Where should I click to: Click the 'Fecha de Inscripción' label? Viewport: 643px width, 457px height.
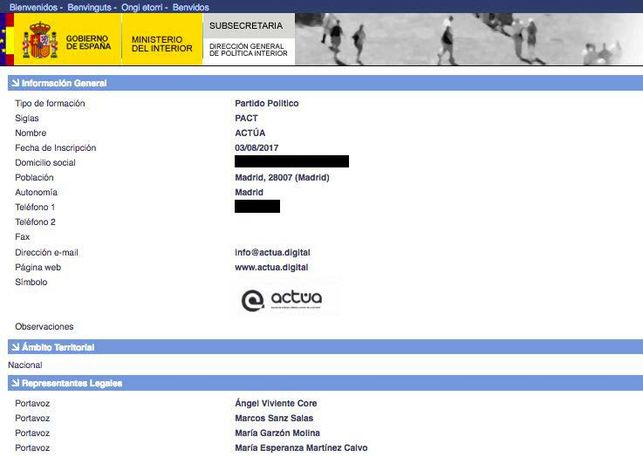coord(55,148)
